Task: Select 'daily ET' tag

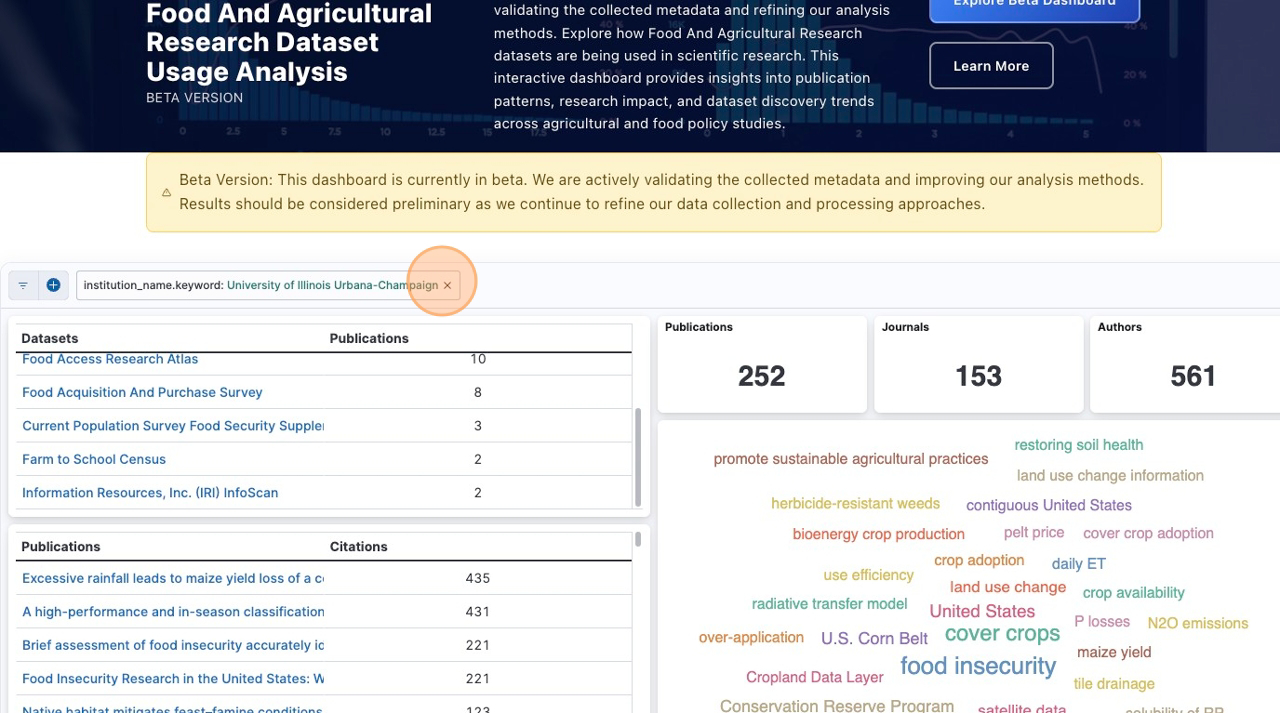Action: pyautogui.click(x=1078, y=564)
